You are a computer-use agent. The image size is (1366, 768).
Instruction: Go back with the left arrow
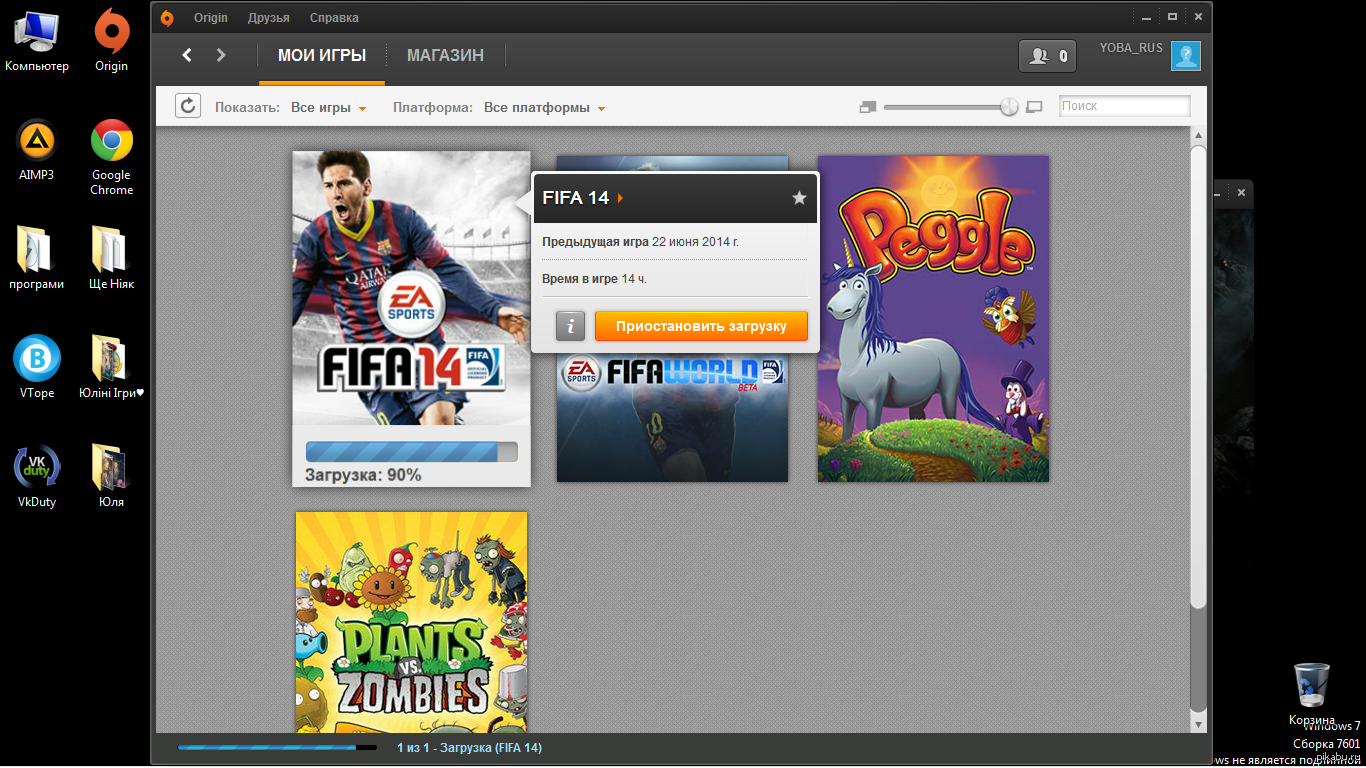click(187, 55)
